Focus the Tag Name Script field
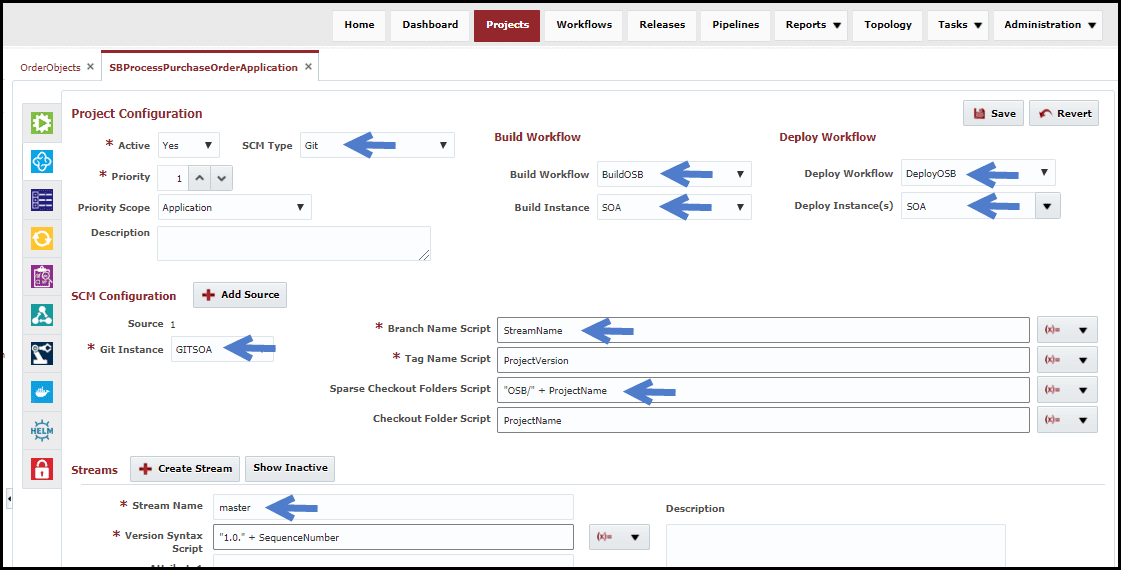 (763, 360)
